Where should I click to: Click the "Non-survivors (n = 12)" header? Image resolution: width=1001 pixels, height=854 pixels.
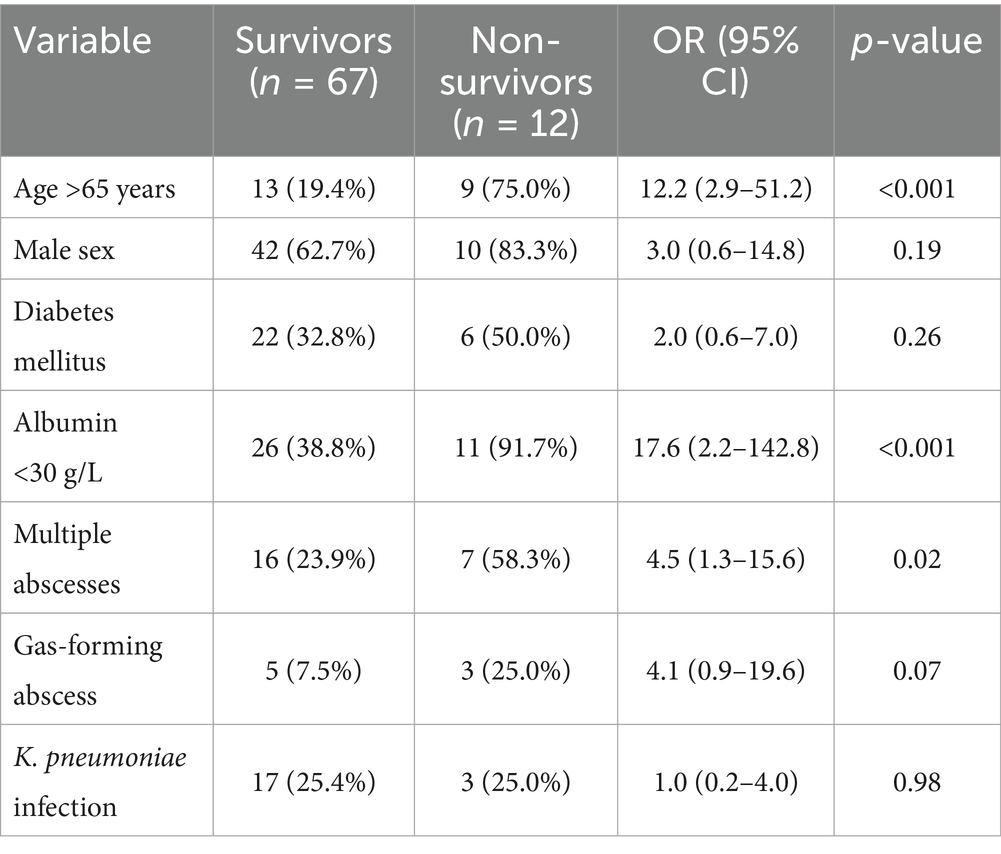pos(515,80)
